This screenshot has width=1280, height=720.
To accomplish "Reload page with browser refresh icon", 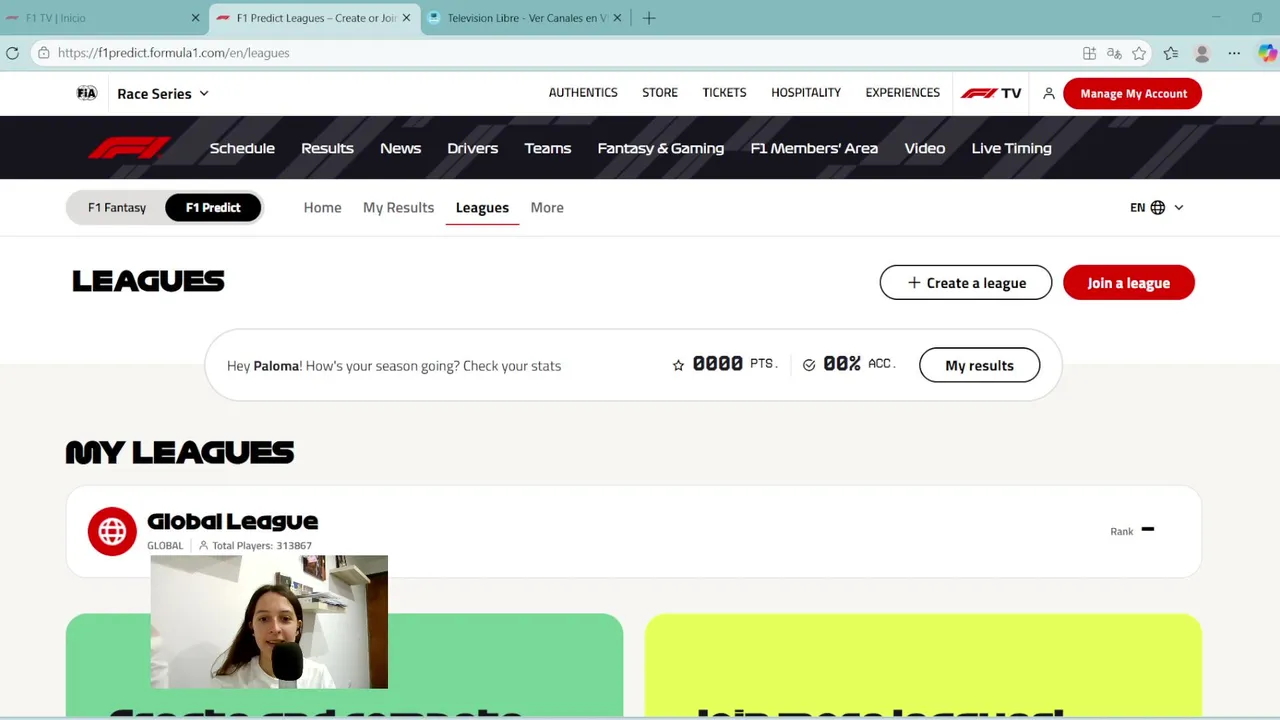I will click(13, 53).
